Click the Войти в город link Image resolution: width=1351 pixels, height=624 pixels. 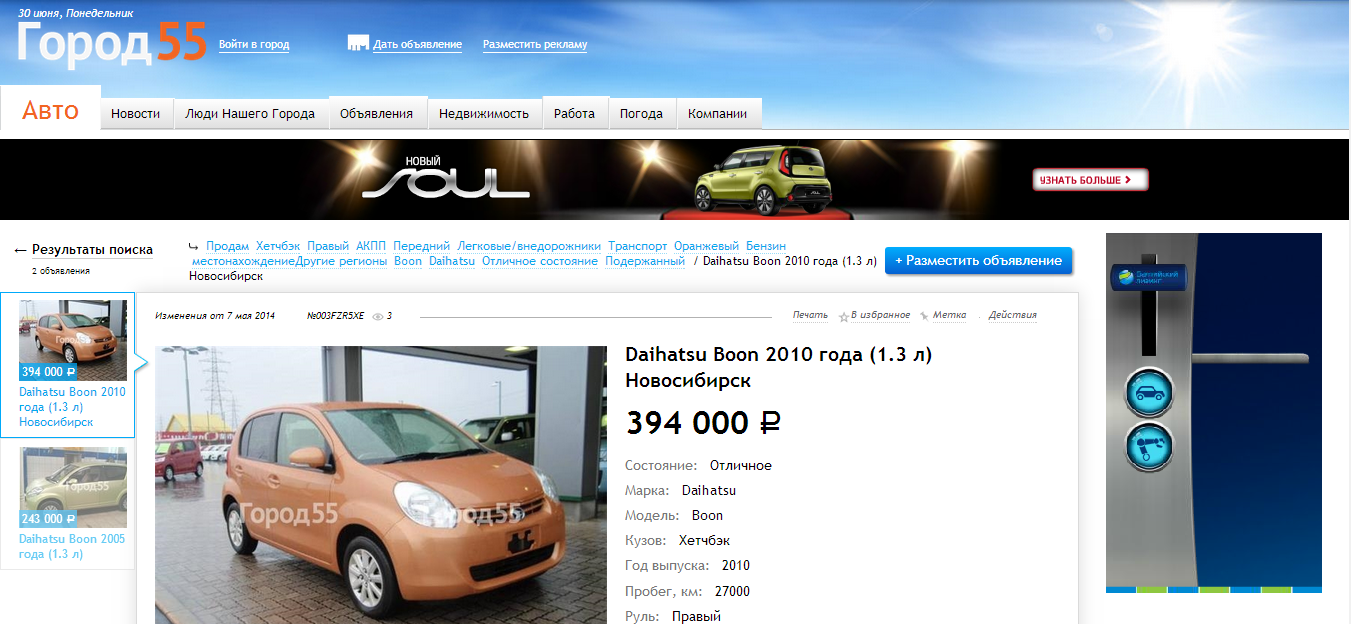pyautogui.click(x=254, y=45)
